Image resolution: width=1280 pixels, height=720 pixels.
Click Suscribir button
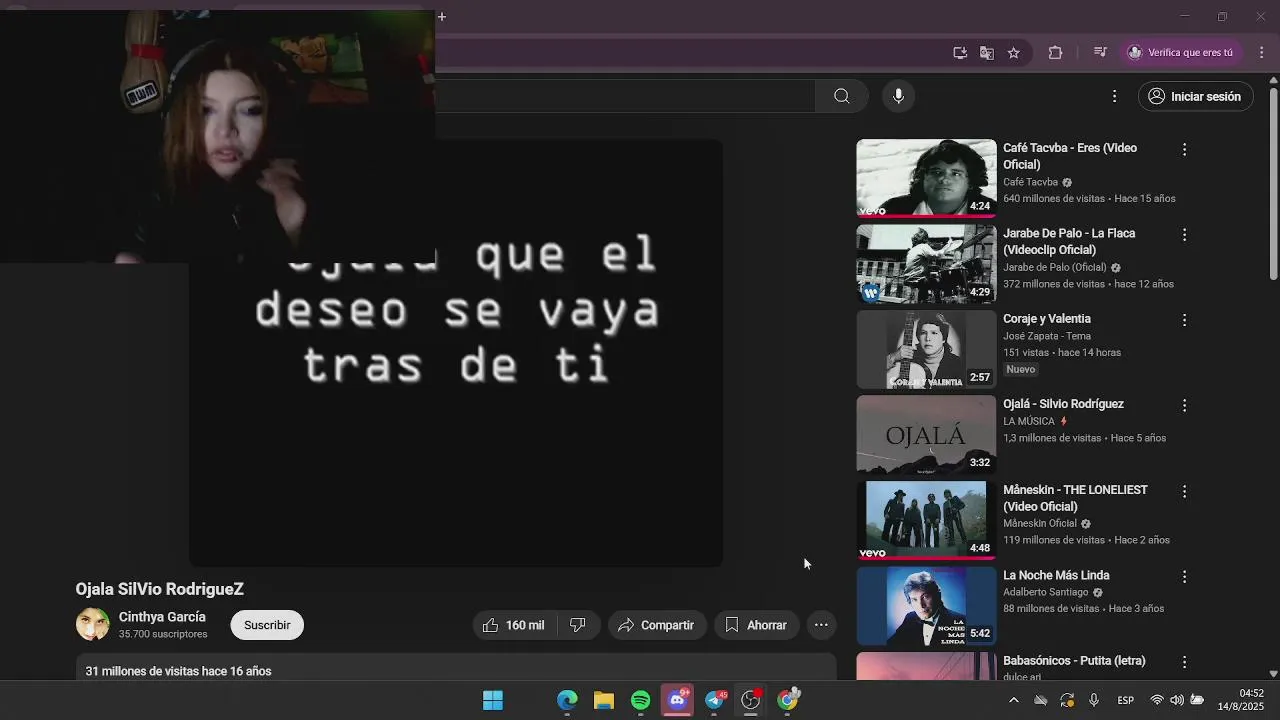[267, 625]
